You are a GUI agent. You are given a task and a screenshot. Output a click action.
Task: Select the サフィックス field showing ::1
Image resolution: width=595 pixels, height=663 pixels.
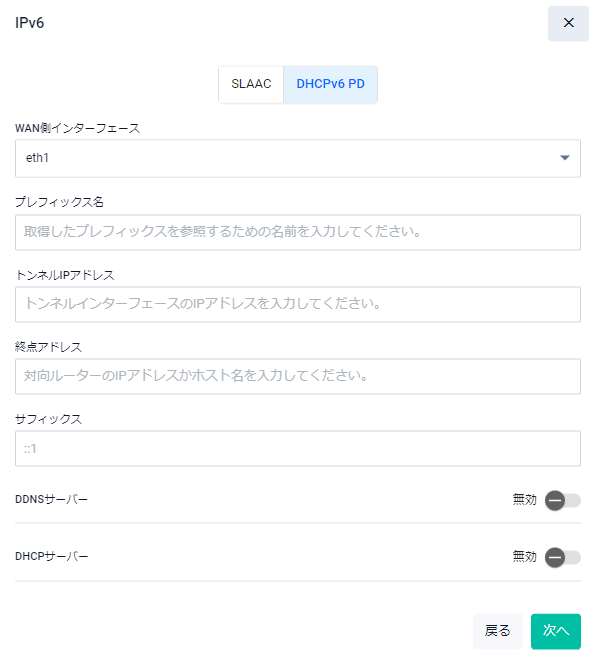298,448
